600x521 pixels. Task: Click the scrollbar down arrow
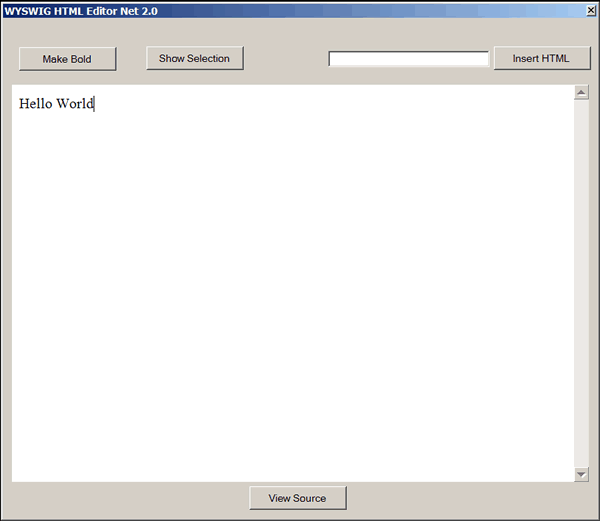click(581, 475)
